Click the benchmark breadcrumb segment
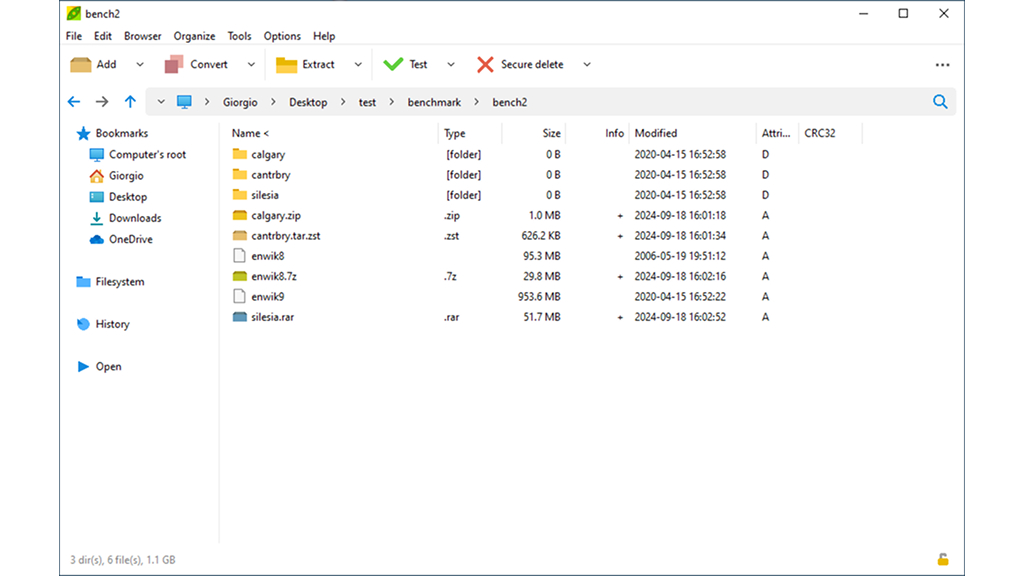The width and height of the screenshot is (1024, 576). [x=434, y=102]
